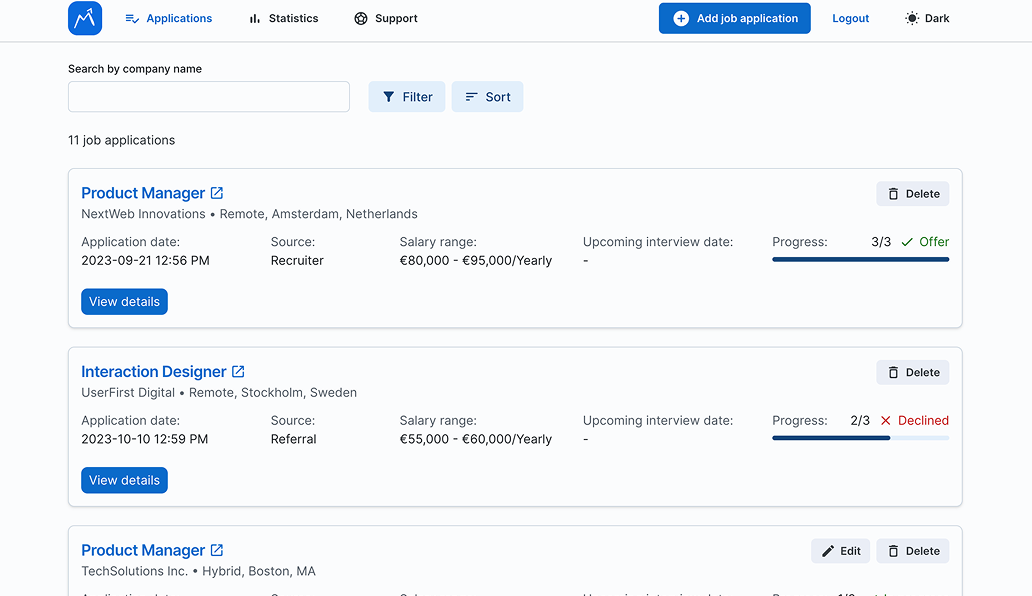Edit the TechSolutions Inc. application
This screenshot has width=1032, height=596.
click(x=840, y=551)
